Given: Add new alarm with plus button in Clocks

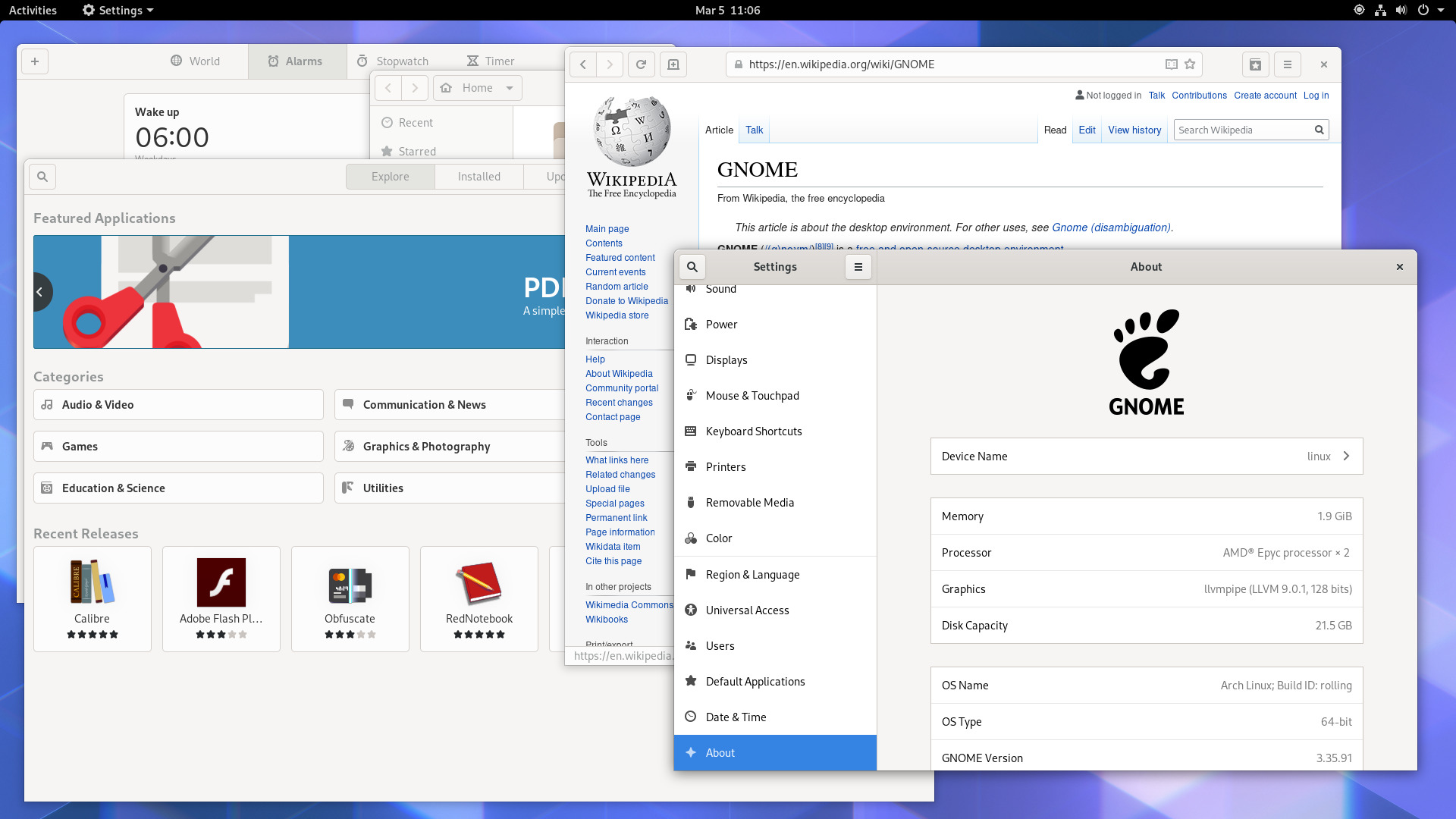Looking at the screenshot, I should (35, 61).
